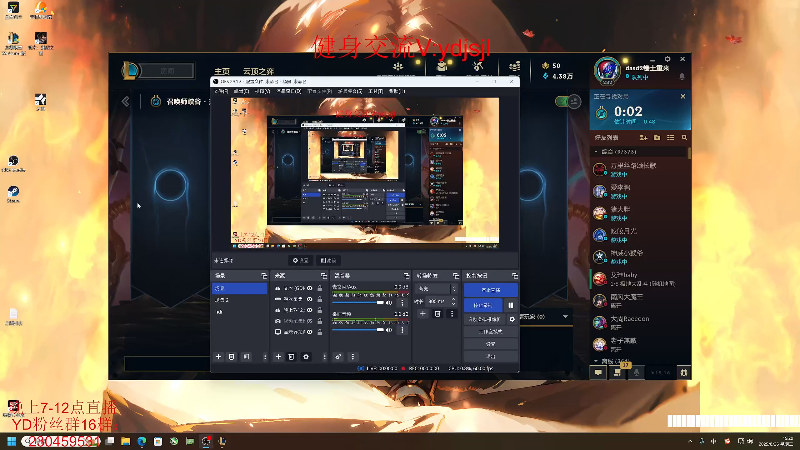Open the Edit menu in OBS
The width and height of the screenshot is (800, 450).
pos(241,91)
